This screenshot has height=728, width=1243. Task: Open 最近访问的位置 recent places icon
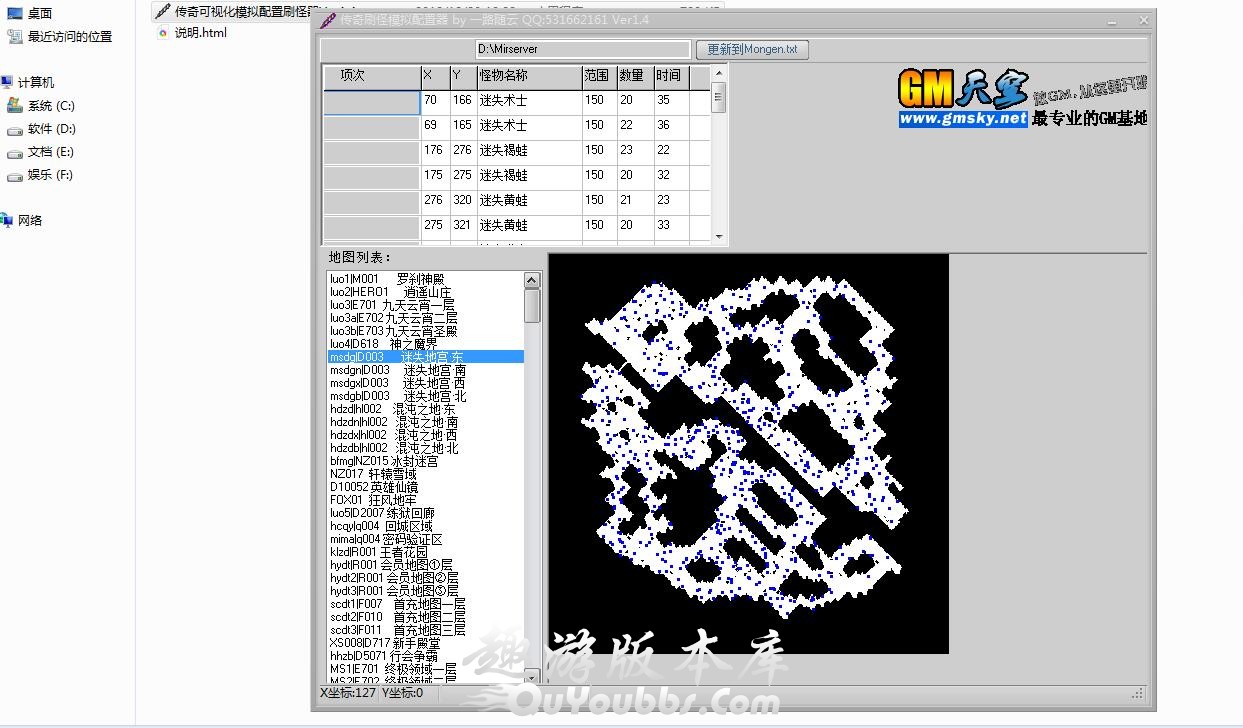[15, 36]
